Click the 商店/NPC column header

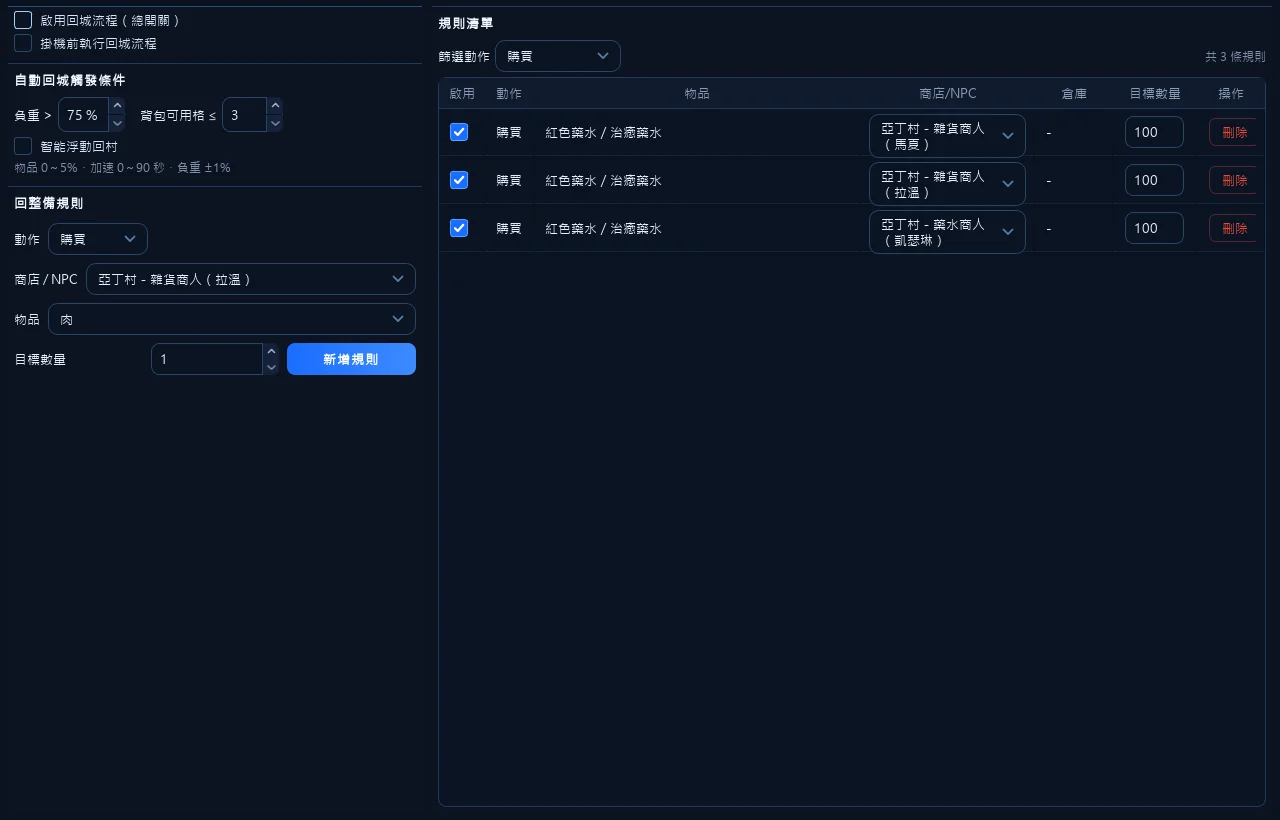coord(947,93)
